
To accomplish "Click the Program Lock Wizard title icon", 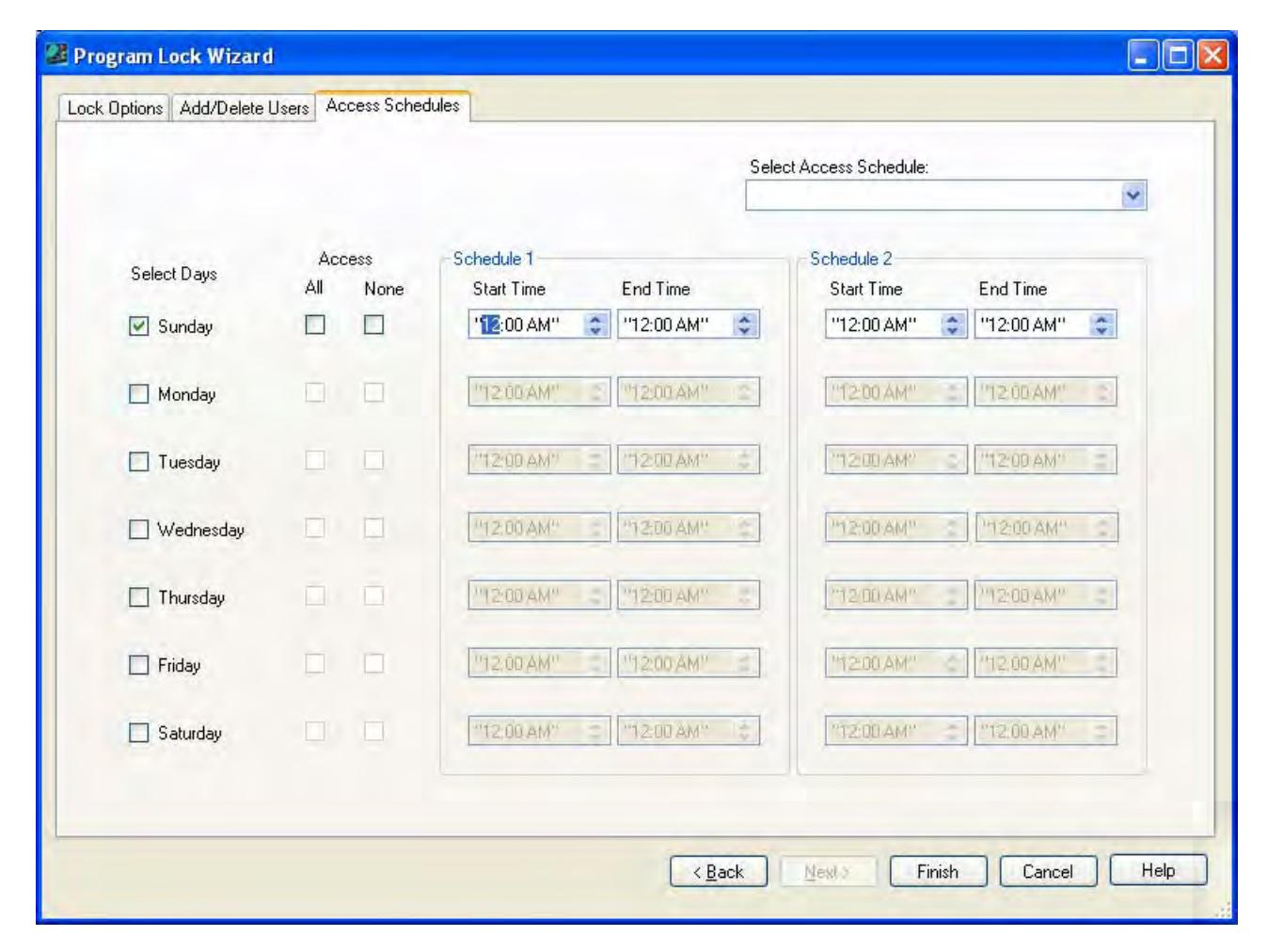I will coord(56,56).
